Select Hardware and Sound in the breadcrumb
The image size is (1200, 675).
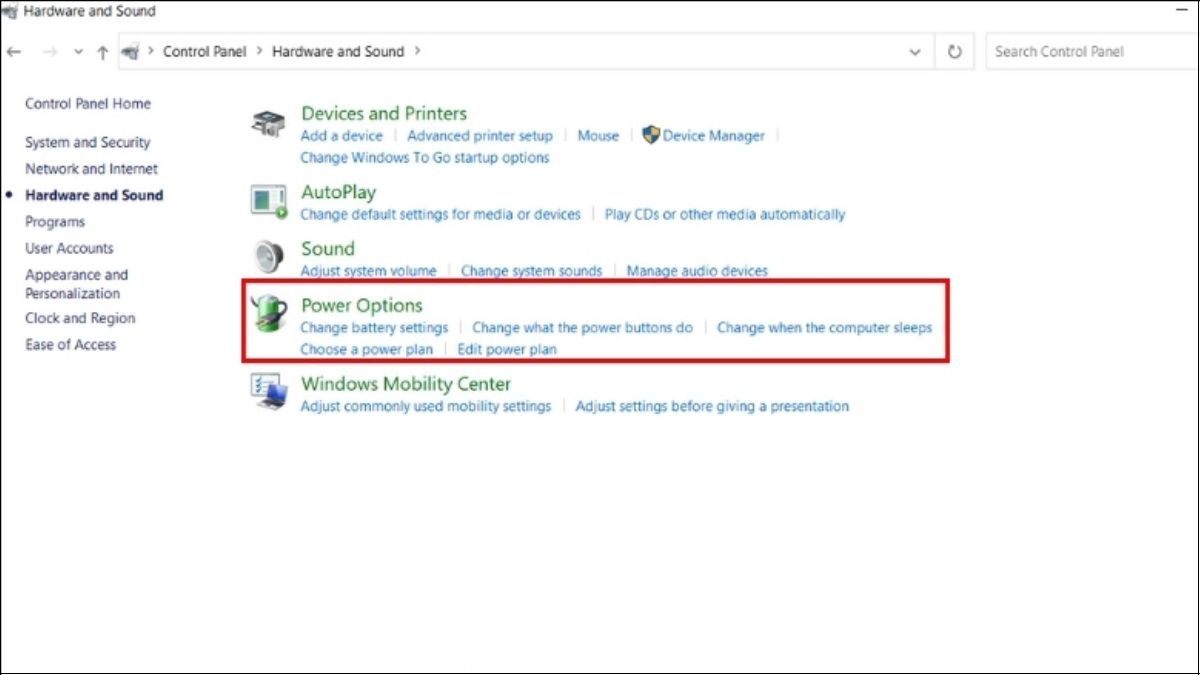point(338,51)
